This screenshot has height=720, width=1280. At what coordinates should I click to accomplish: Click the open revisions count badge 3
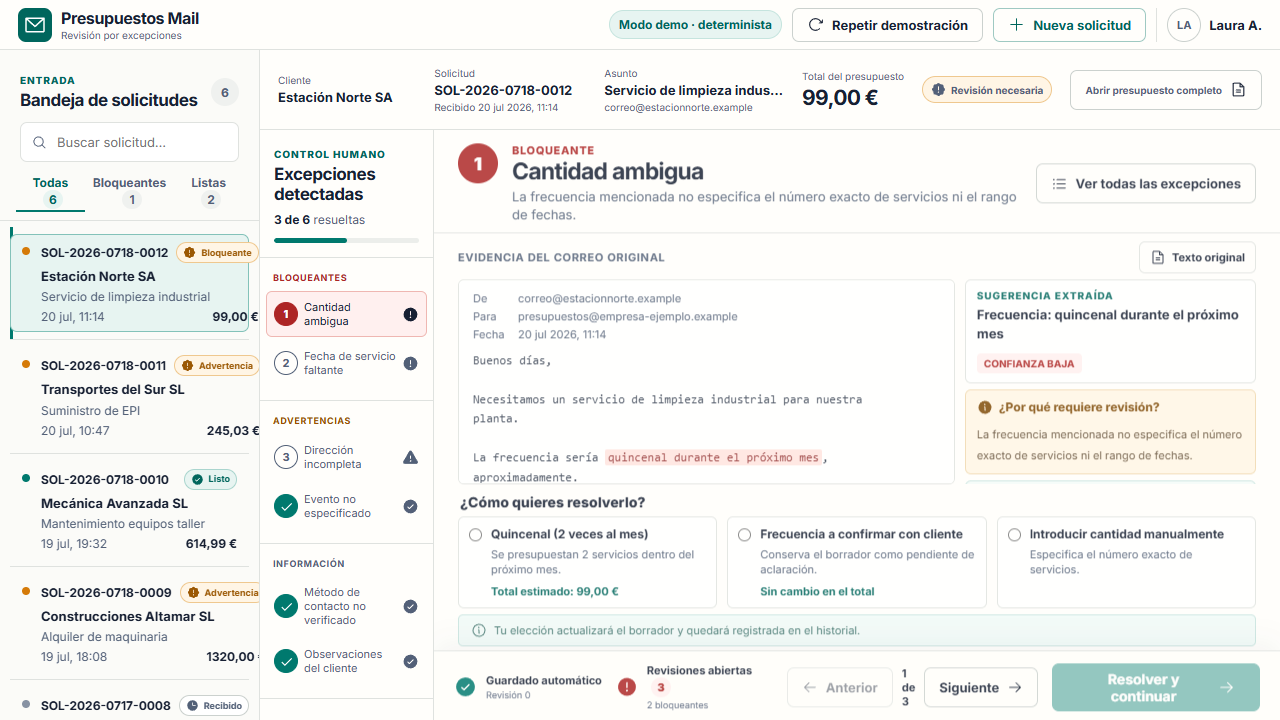tap(661, 688)
